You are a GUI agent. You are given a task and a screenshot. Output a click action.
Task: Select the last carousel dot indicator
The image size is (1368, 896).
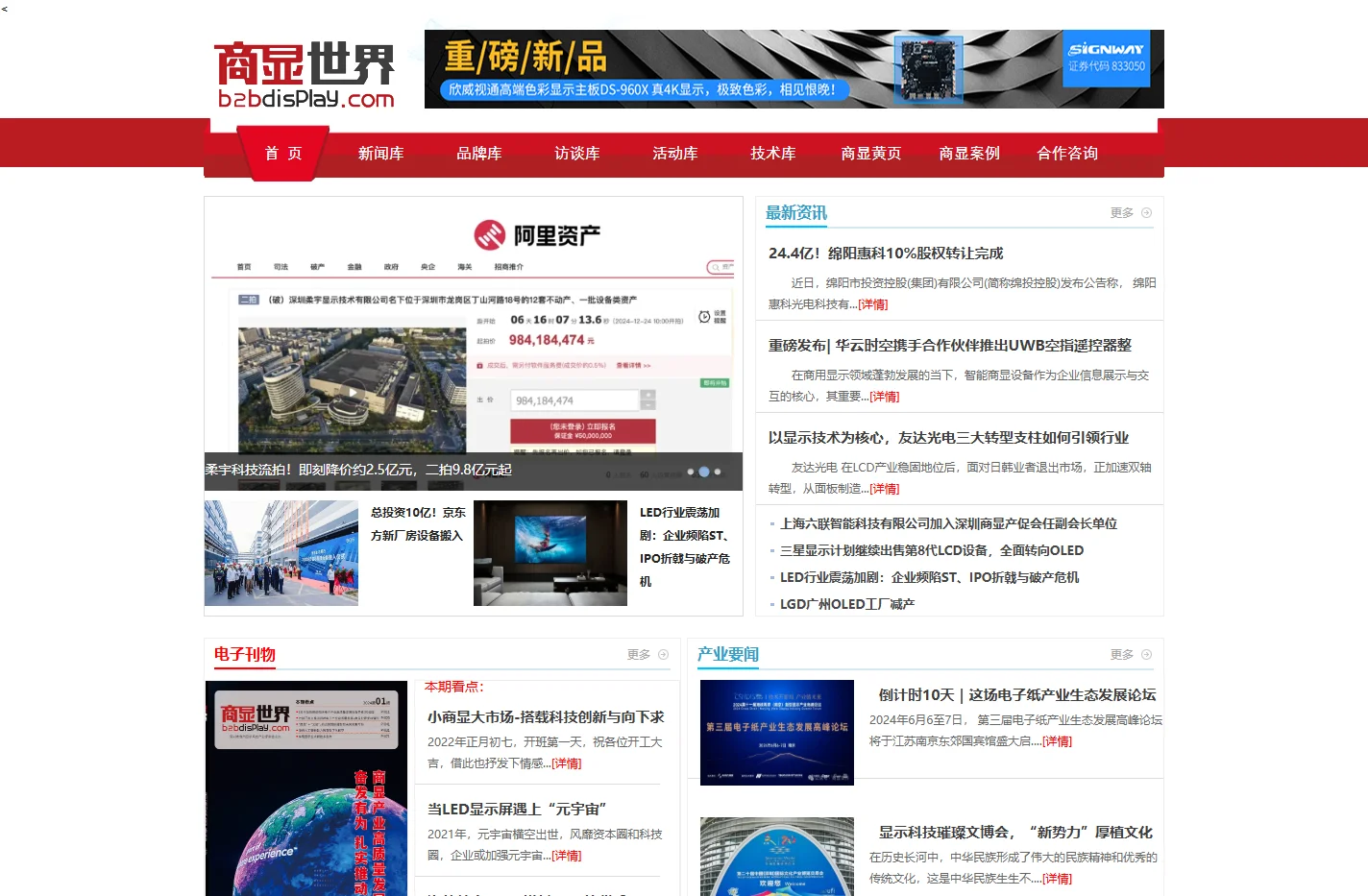718,472
